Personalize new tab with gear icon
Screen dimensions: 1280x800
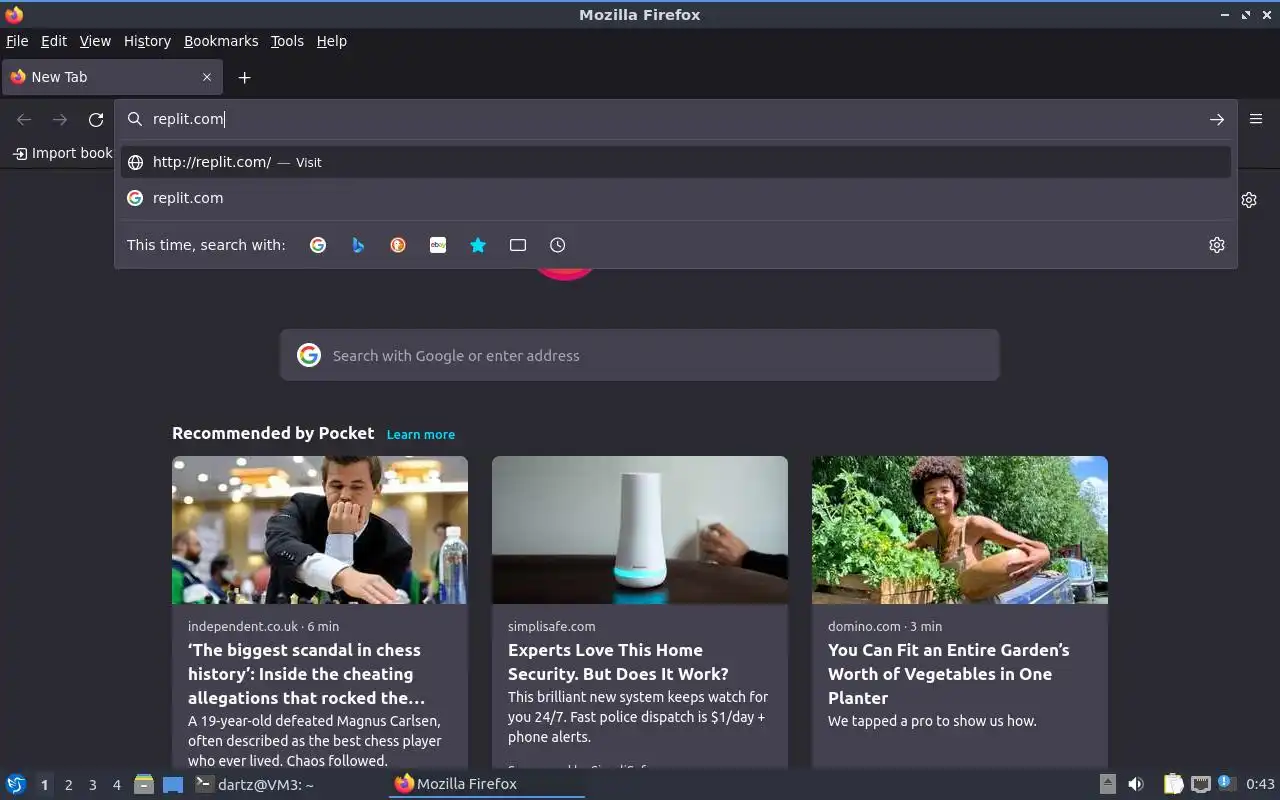1249,200
